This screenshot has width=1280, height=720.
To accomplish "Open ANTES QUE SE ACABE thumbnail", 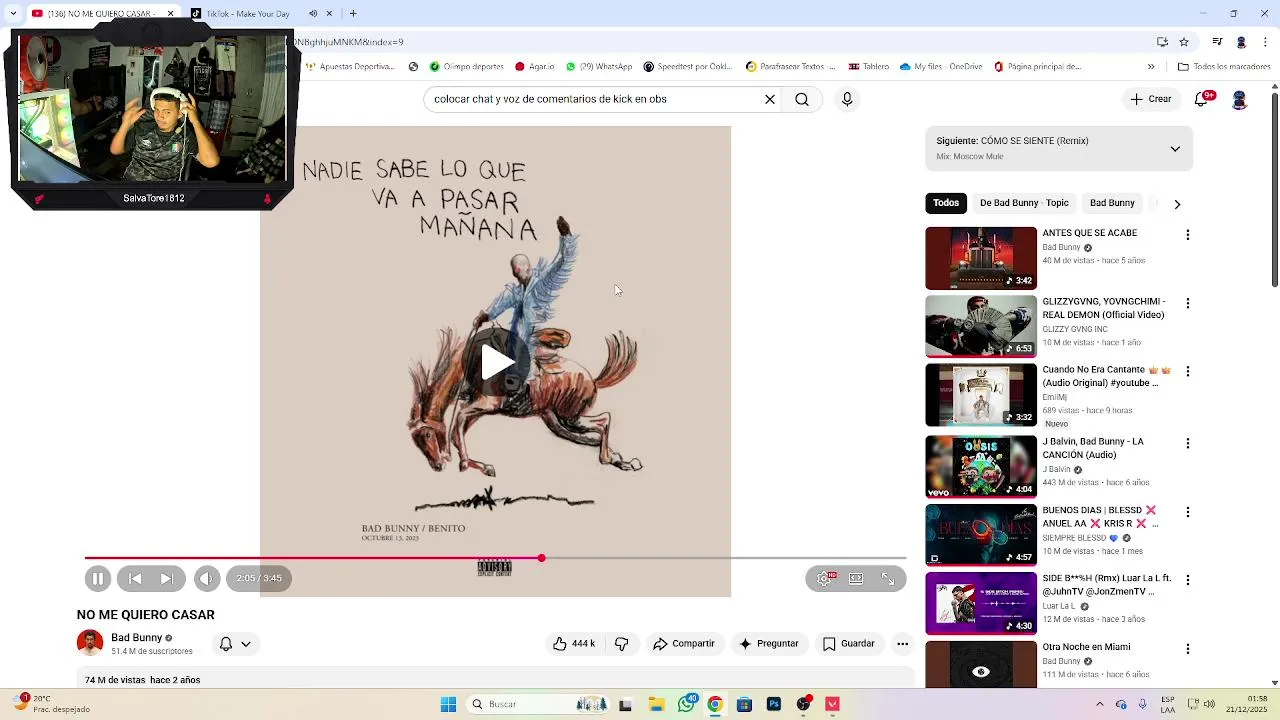I will click(x=981, y=258).
